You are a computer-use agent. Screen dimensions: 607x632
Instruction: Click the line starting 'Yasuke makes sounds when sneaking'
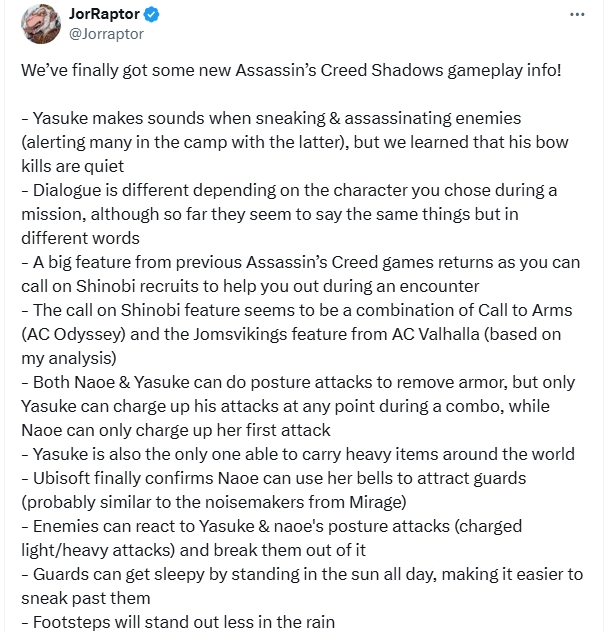click(x=271, y=118)
